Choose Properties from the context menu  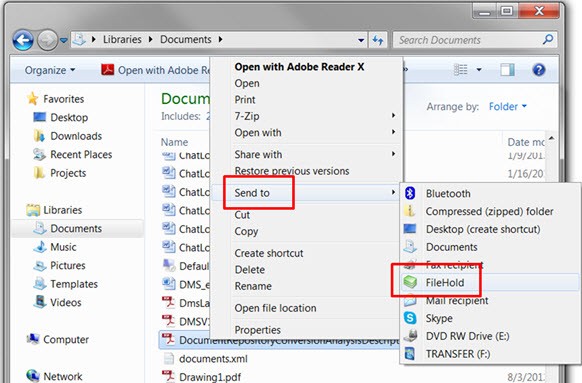307,330
